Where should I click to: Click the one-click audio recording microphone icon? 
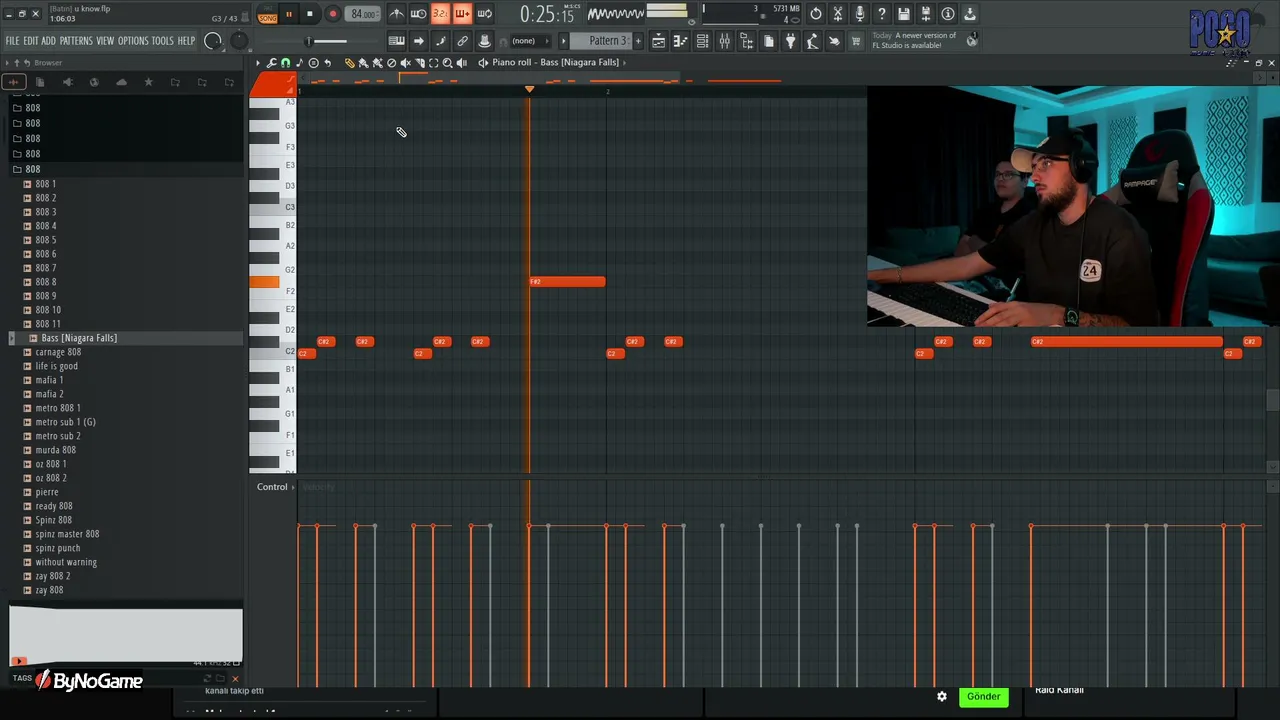click(860, 14)
